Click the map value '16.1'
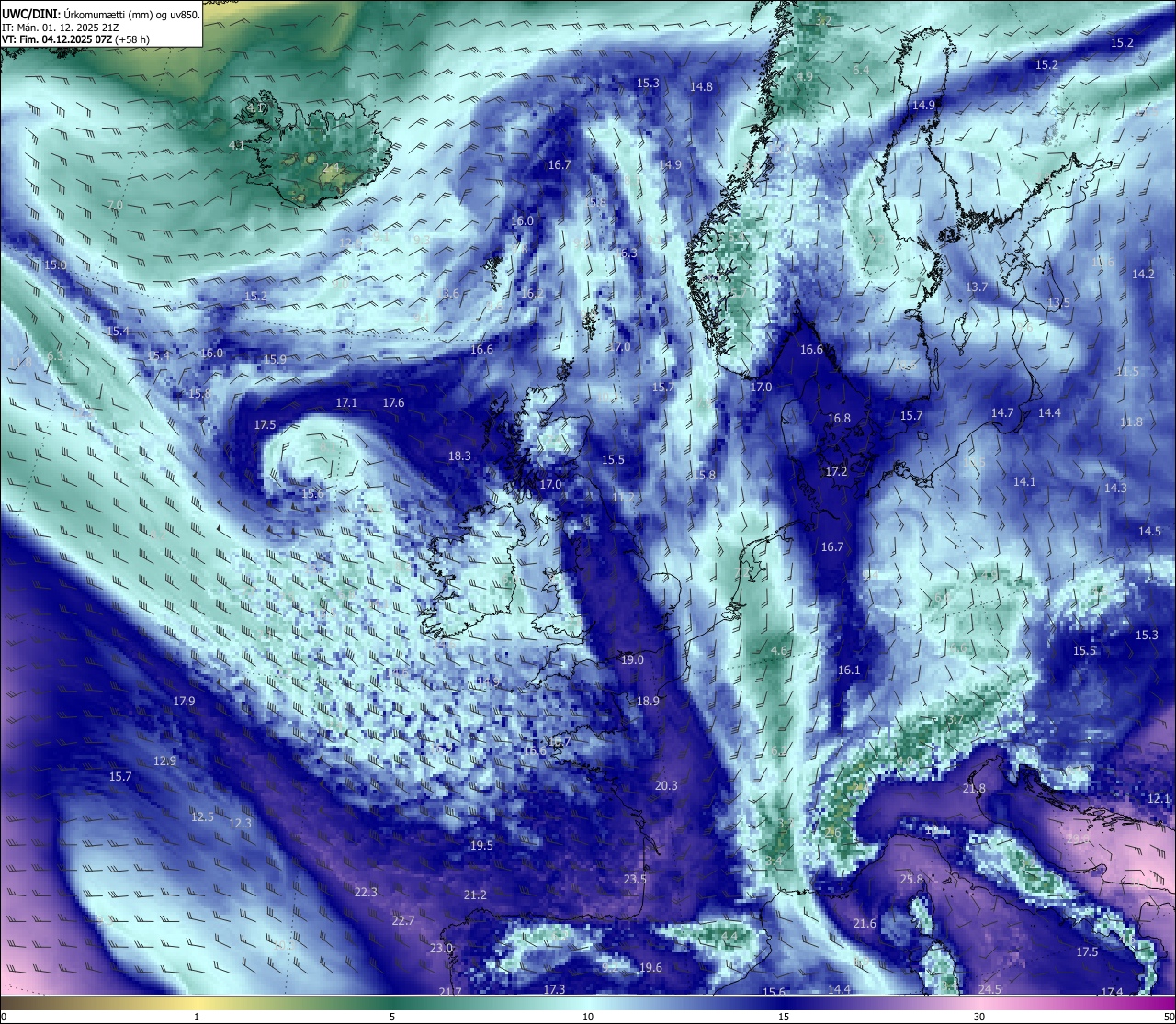1176x1024 pixels. tap(849, 670)
